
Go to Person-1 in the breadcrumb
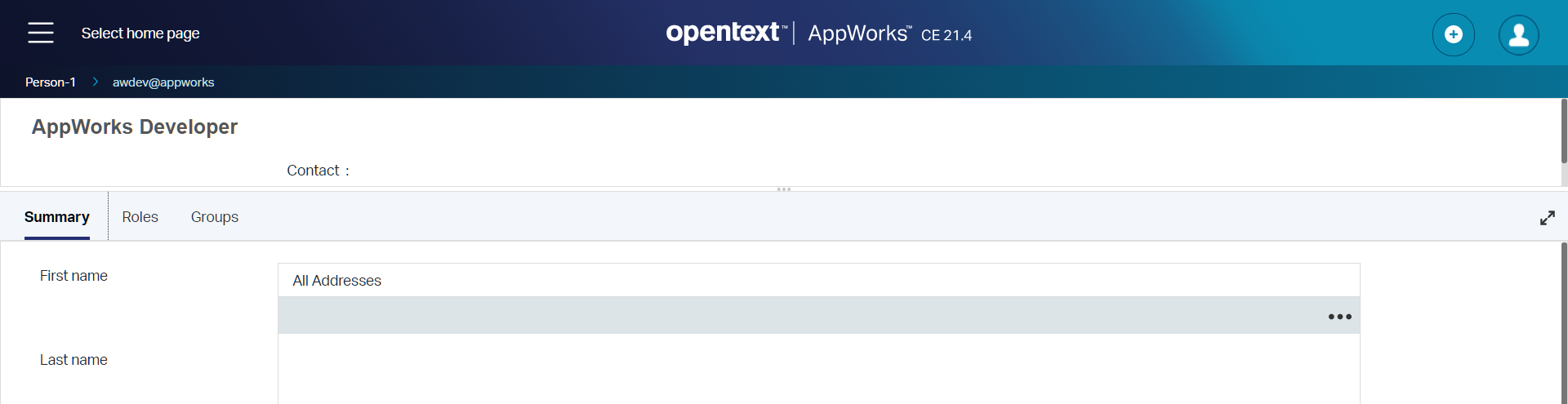50,82
